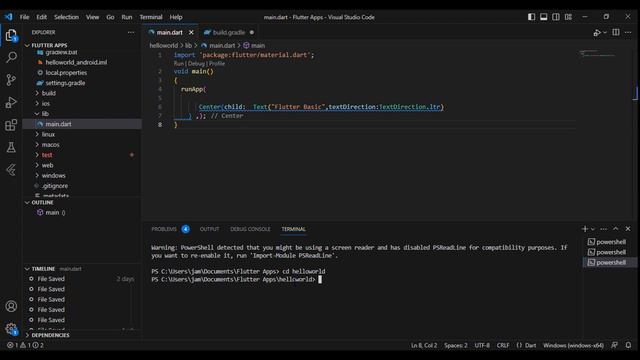Split the editor right
640x360 pixels.
point(616,32)
